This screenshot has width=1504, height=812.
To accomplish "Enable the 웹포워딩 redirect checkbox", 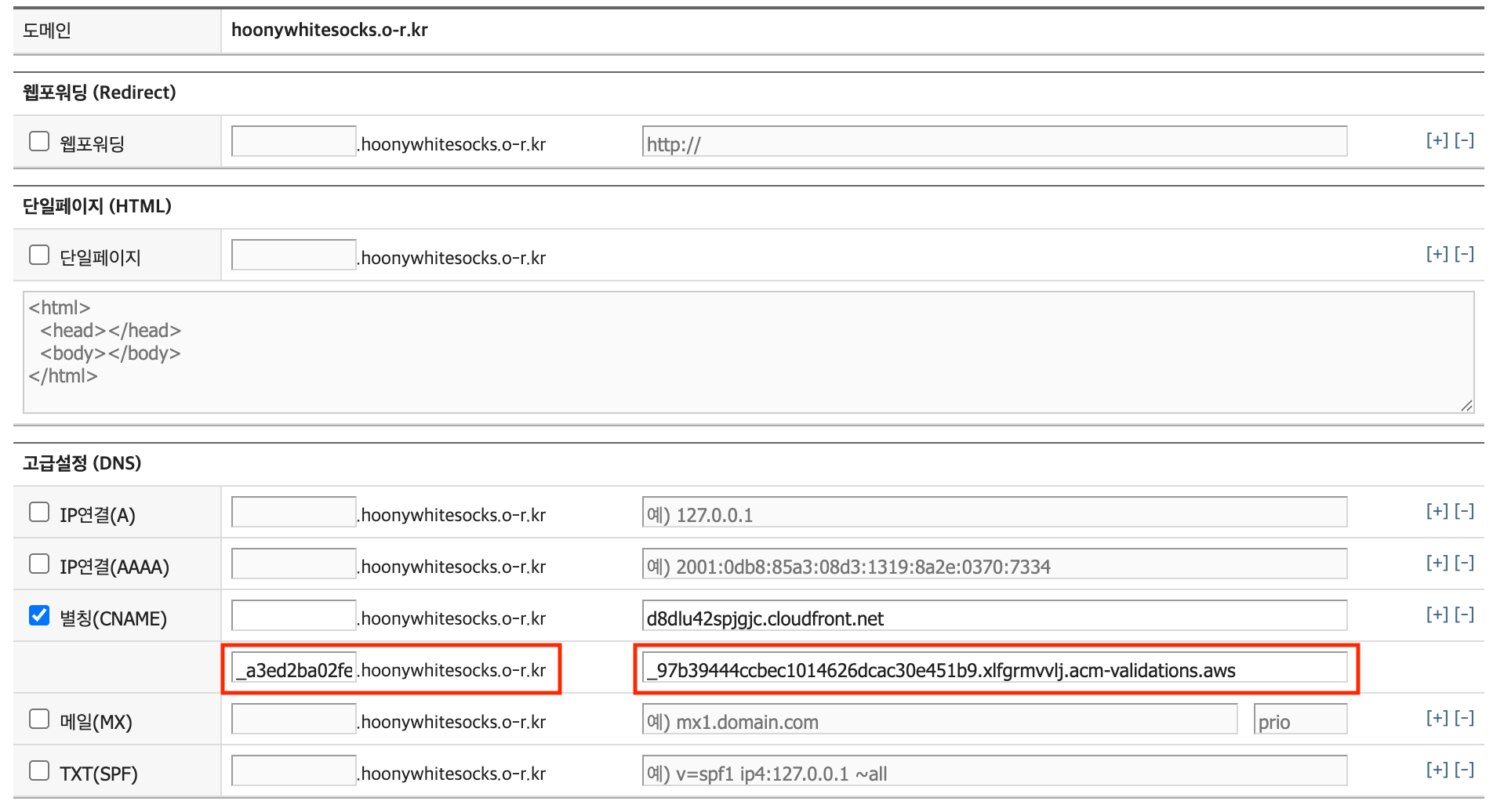I will [x=39, y=142].
